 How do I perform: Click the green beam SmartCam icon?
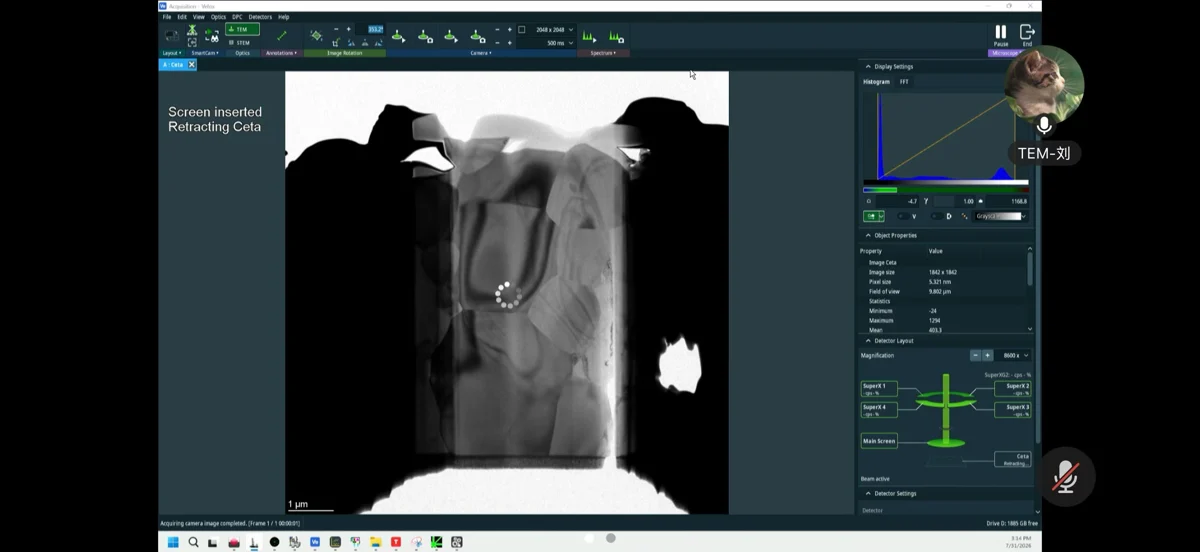click(x=192, y=30)
